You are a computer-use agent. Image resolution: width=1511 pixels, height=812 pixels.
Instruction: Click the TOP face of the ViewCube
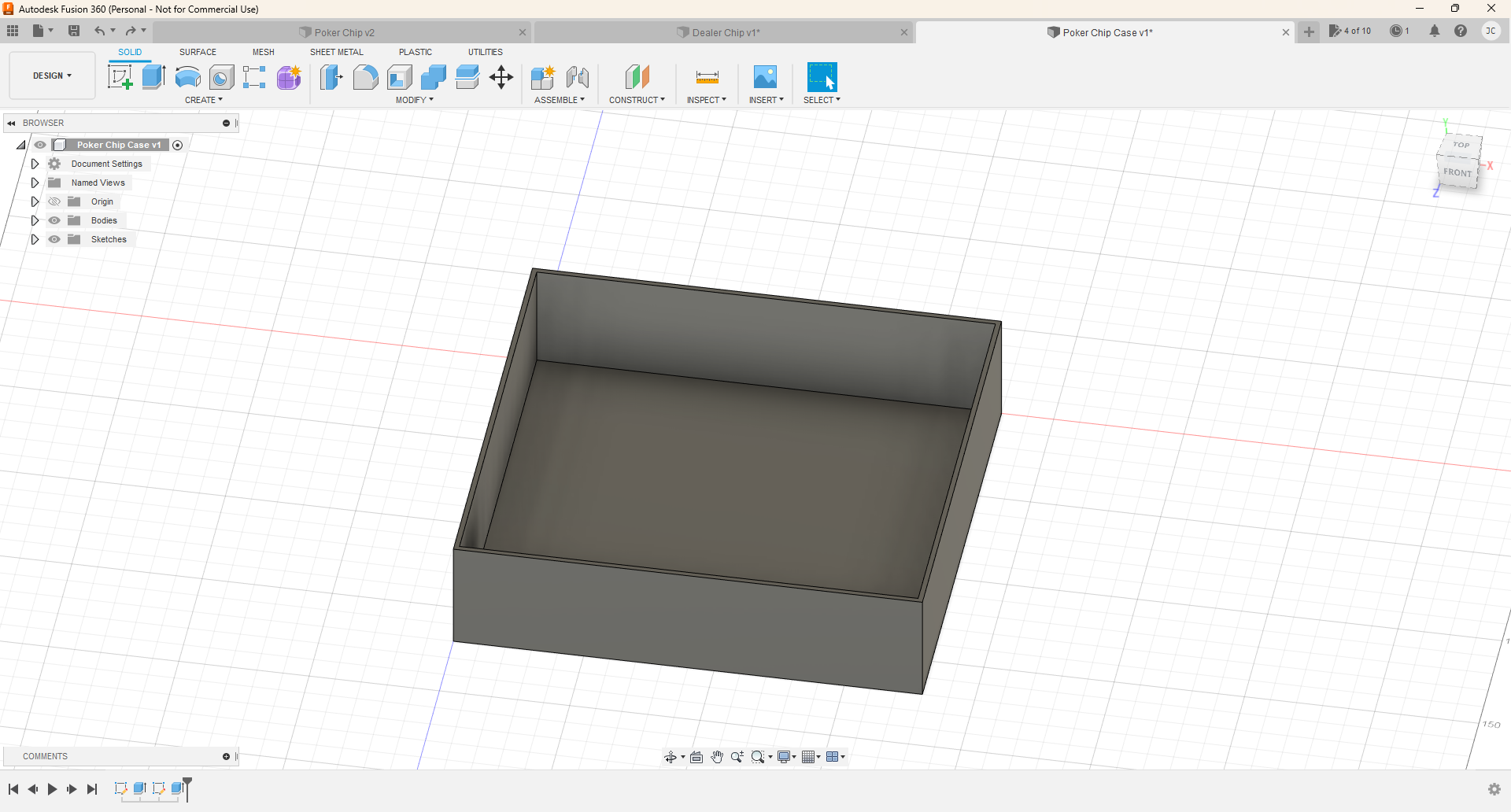(x=1461, y=145)
